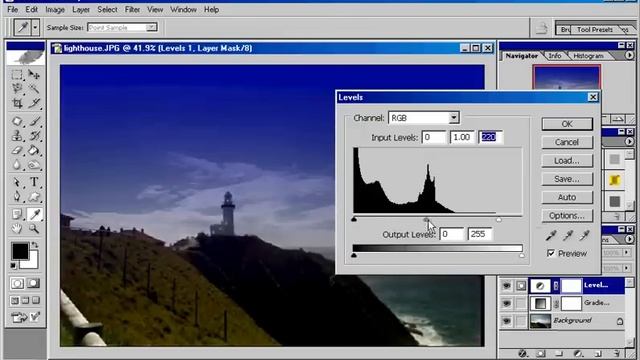Open the File menu
The image size is (640, 360).
13,9
